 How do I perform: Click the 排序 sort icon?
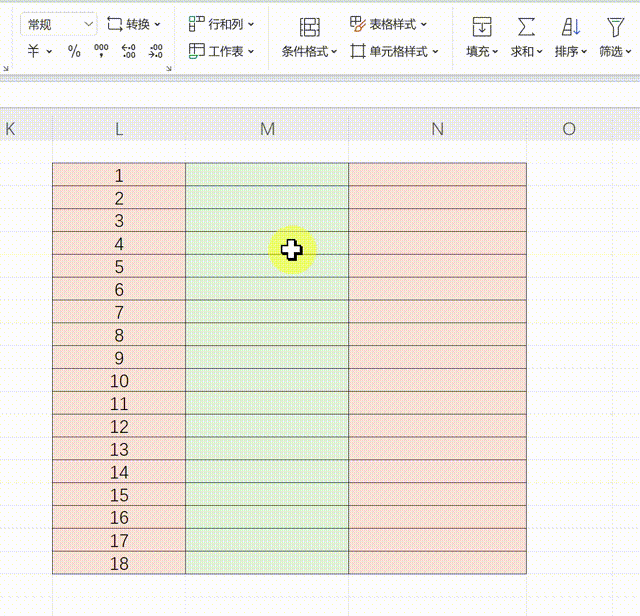click(x=571, y=27)
